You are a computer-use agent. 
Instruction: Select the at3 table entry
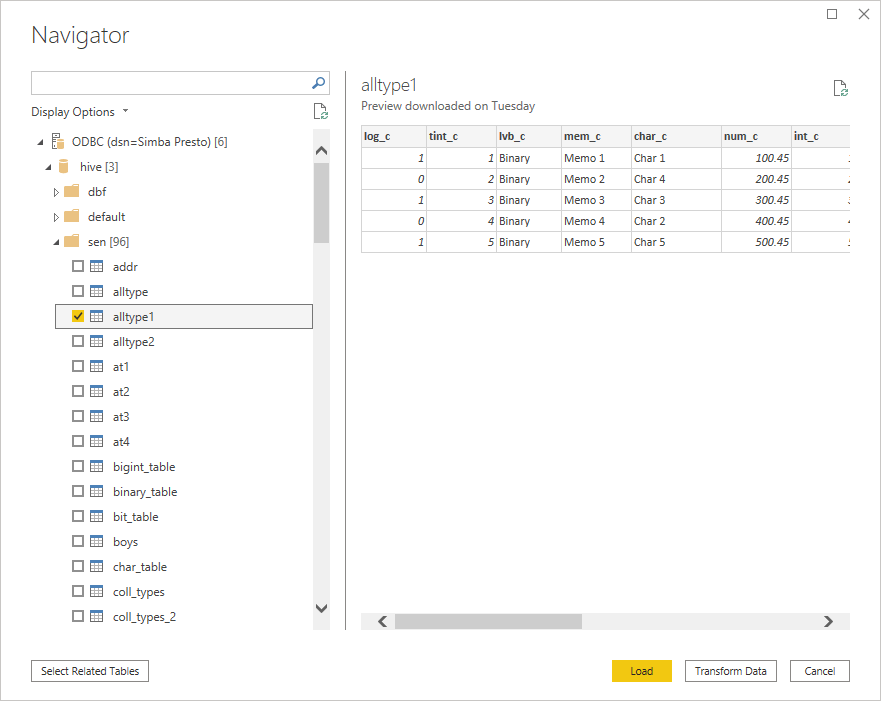(x=184, y=417)
